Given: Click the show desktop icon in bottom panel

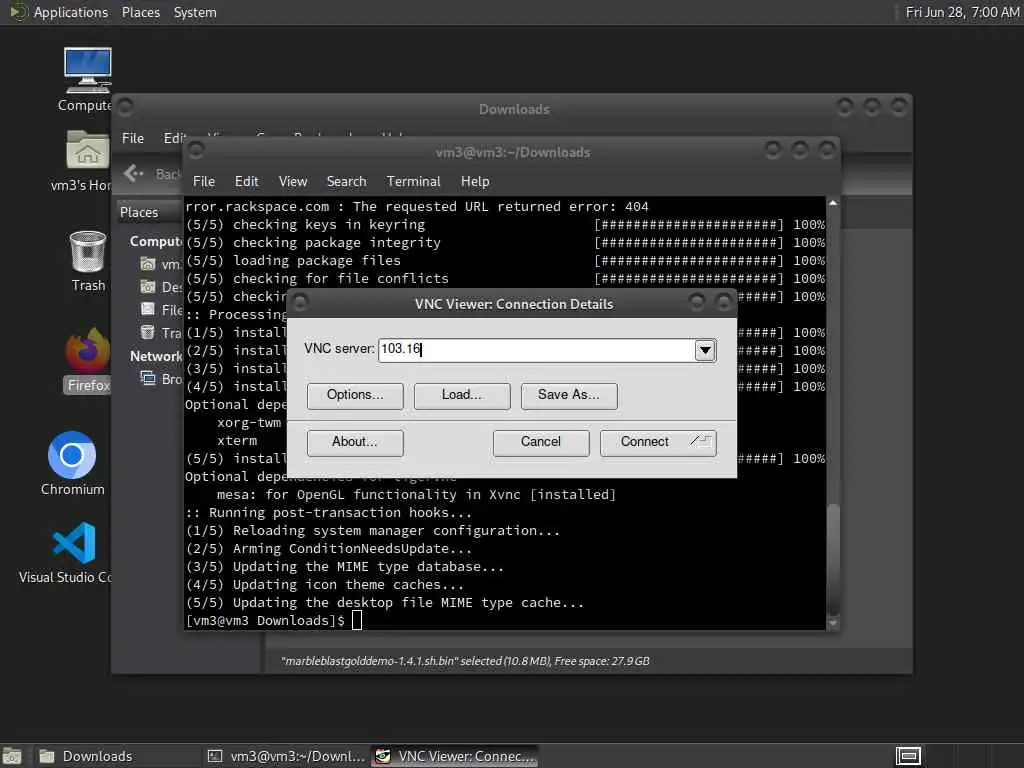Looking at the screenshot, I should tap(12, 756).
